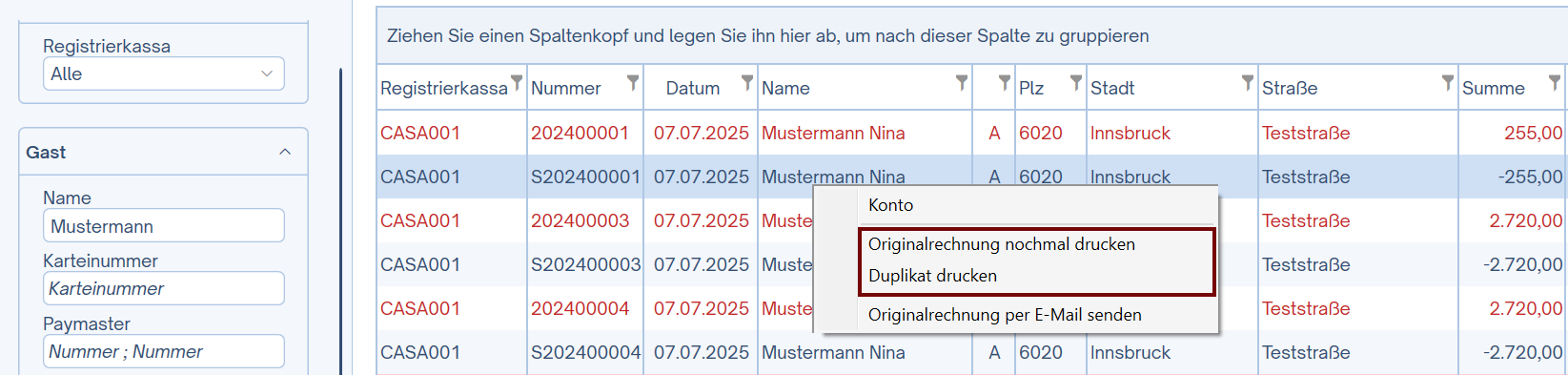Open filter for Stadt column
This screenshot has height=375, width=1568.
(1248, 83)
